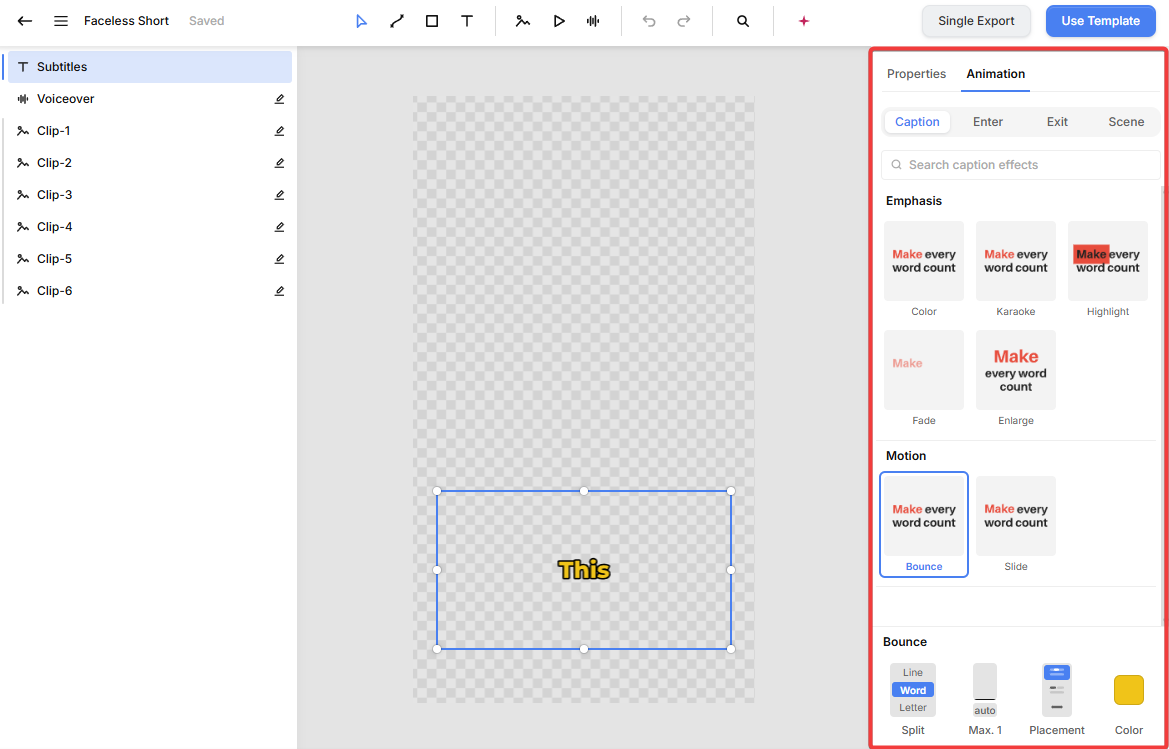Select the Clip-5 layer
The height and width of the screenshot is (749, 1169).
click(149, 259)
